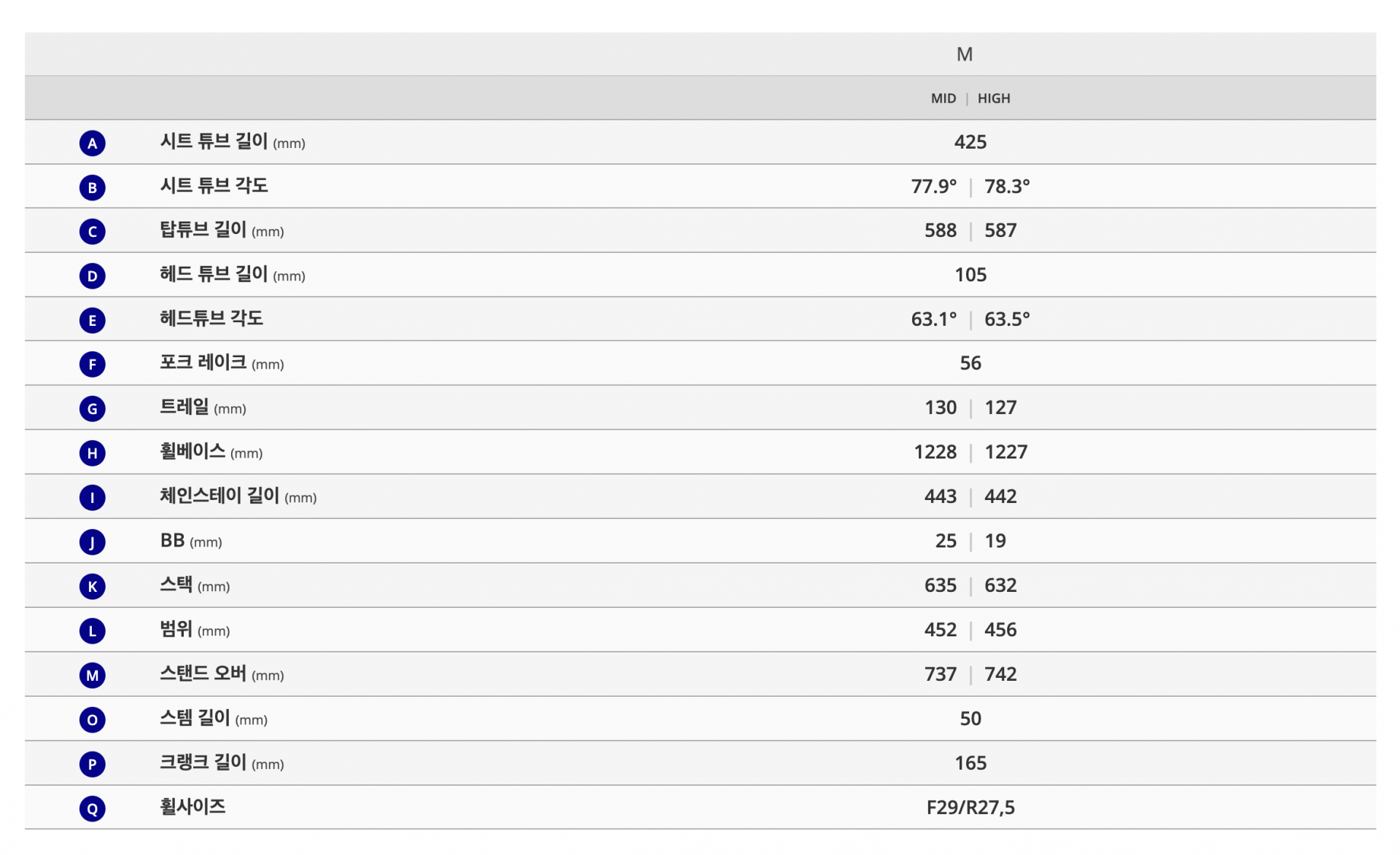Select the blue E head tube angle badge
This screenshot has width=1400, height=855.
coord(93,320)
